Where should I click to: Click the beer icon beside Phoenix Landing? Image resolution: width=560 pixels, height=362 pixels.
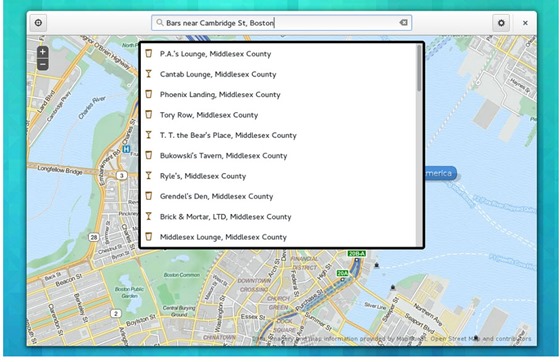coord(149,94)
